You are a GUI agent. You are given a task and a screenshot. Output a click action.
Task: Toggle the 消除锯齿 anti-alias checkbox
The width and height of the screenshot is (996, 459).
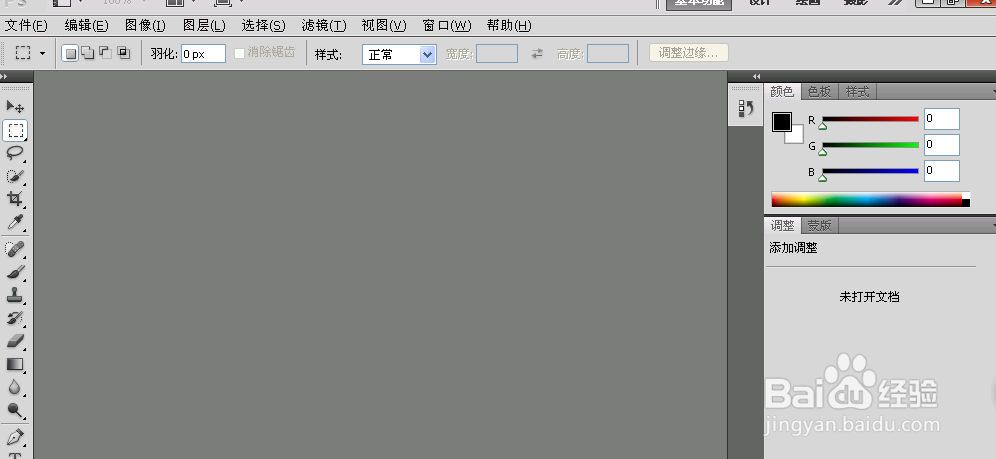tap(239, 53)
